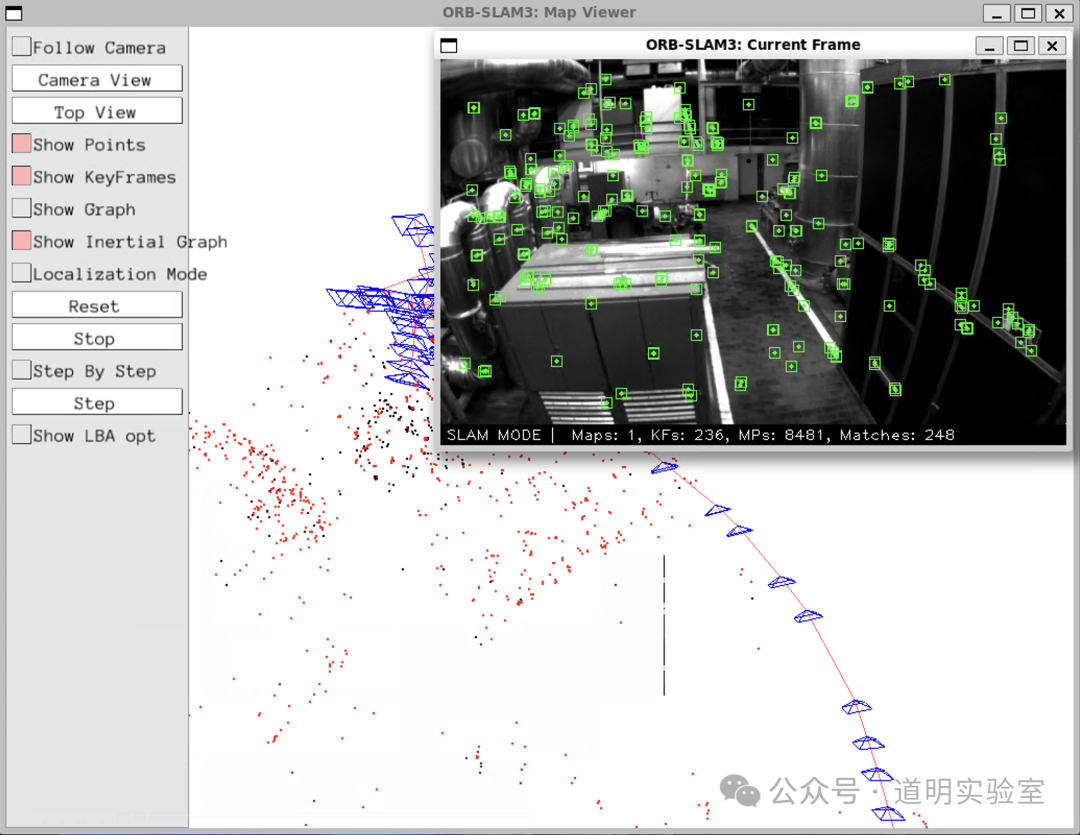Switch to Top View
Viewport: 1080px width, 835px height.
click(96, 112)
